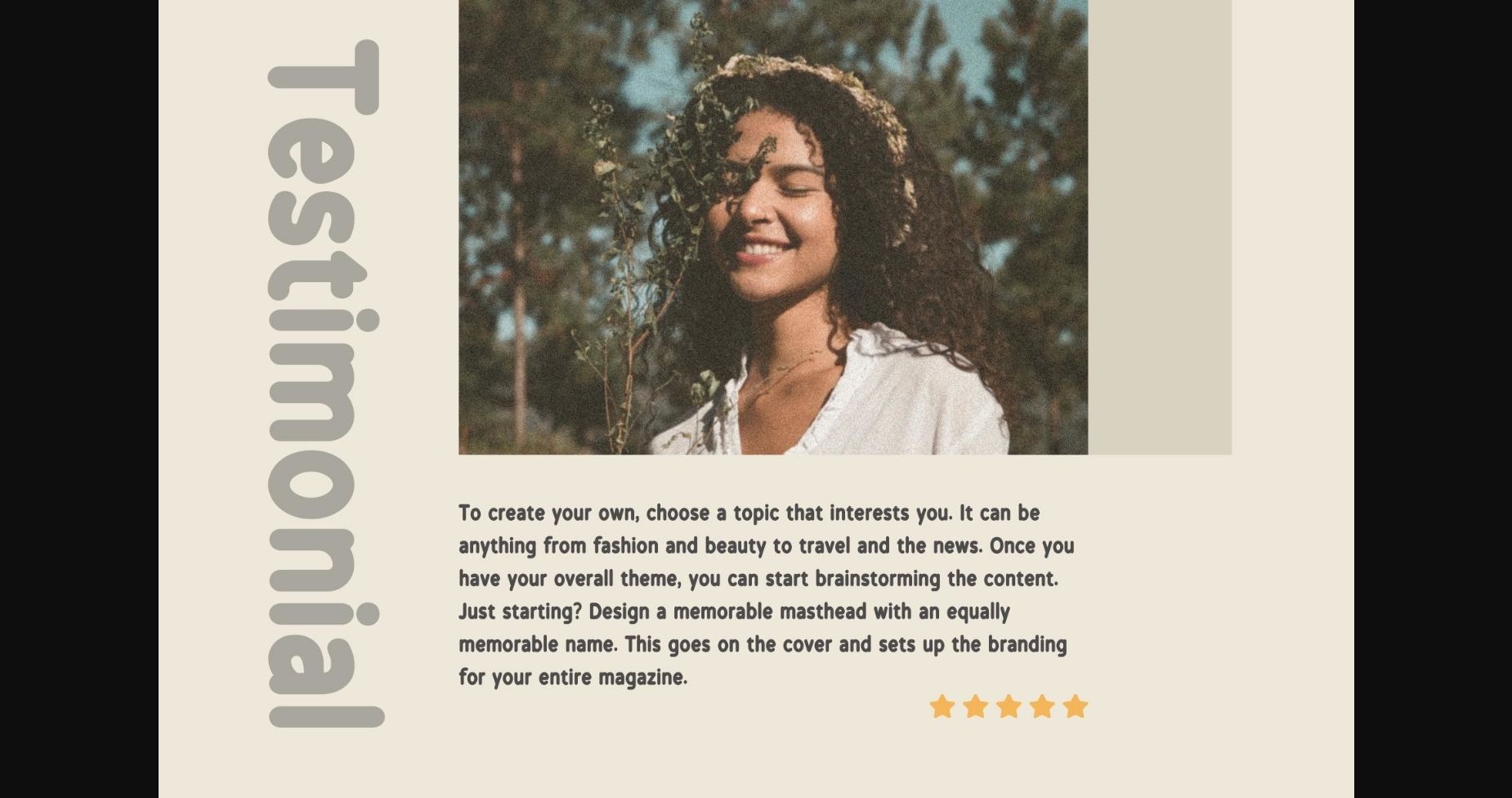Image resolution: width=1512 pixels, height=798 pixels.
Task: Select the tan rectangle beside the photo
Action: pos(1160,227)
